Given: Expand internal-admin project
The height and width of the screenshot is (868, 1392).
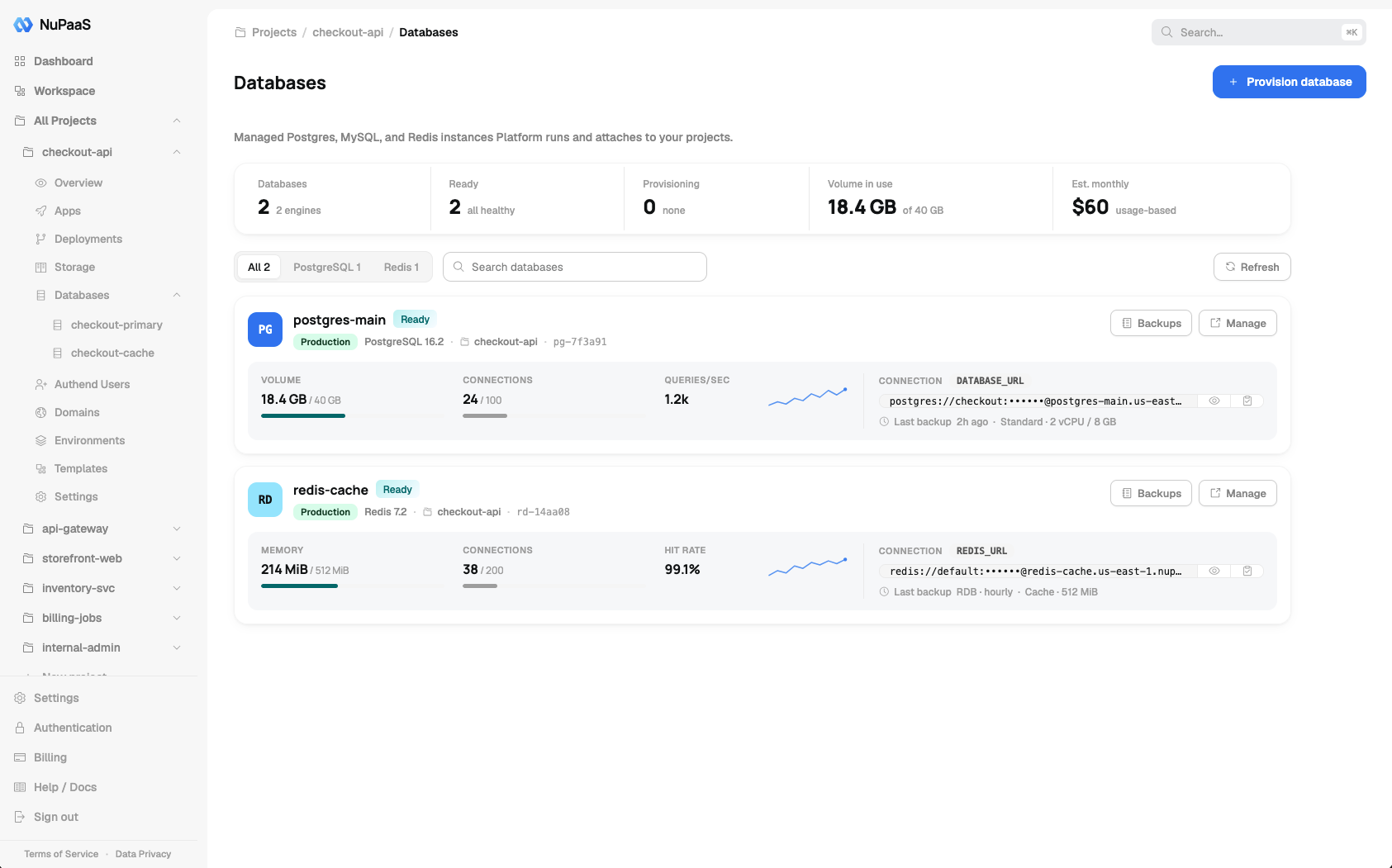Looking at the screenshot, I should pyautogui.click(x=177, y=647).
